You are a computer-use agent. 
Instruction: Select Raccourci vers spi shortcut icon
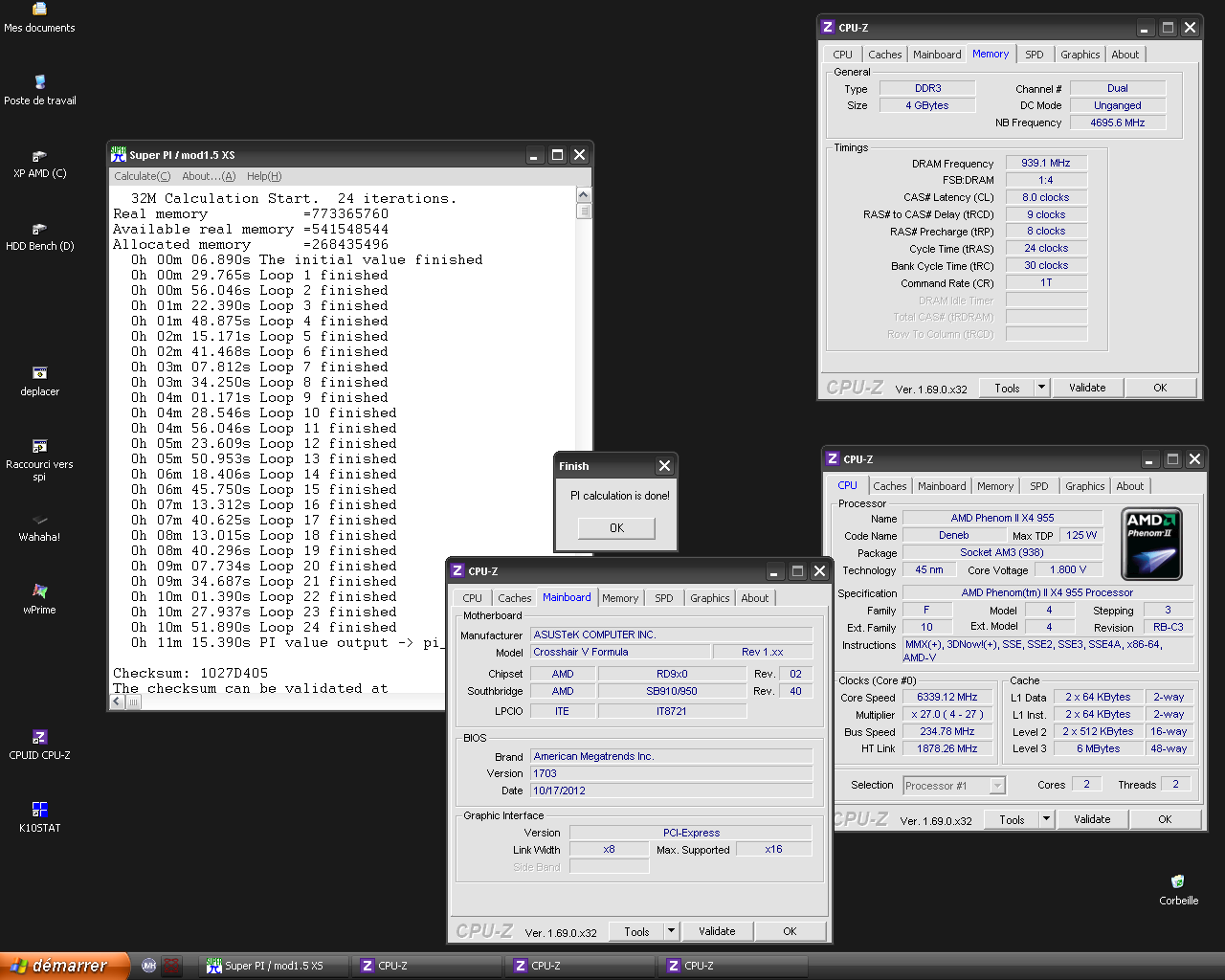pyautogui.click(x=39, y=459)
